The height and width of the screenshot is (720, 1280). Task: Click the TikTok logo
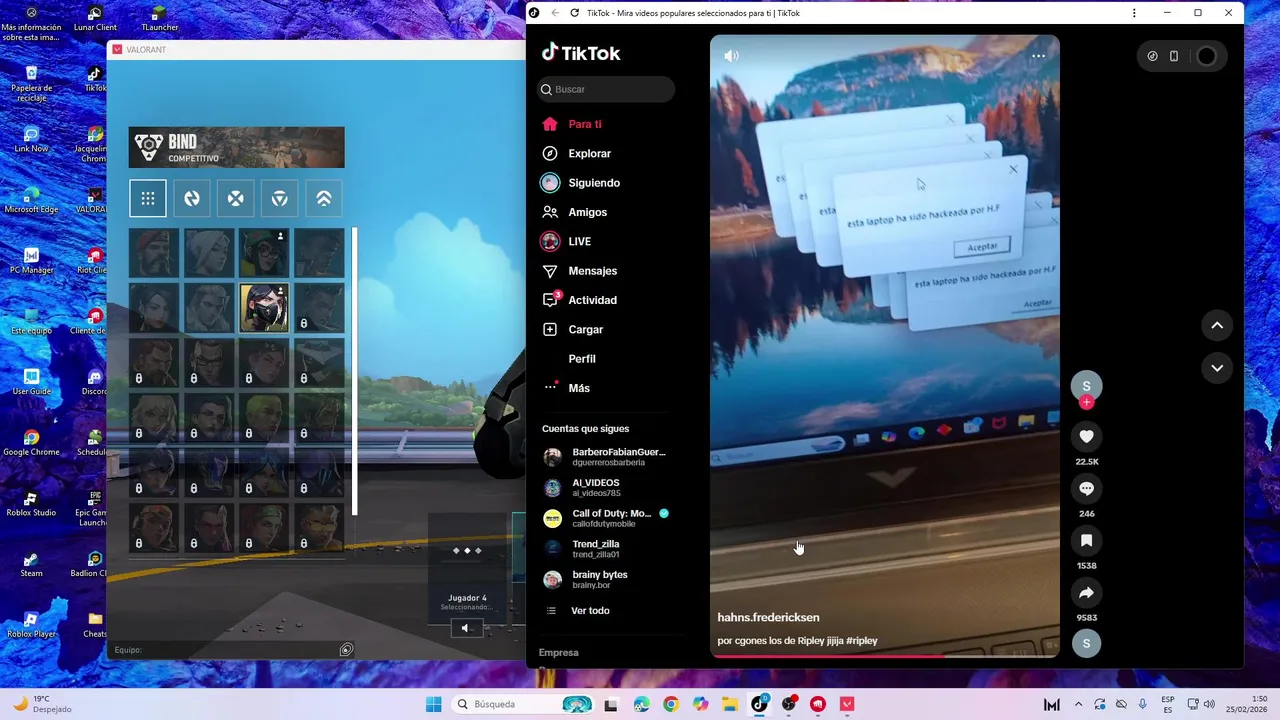click(581, 53)
